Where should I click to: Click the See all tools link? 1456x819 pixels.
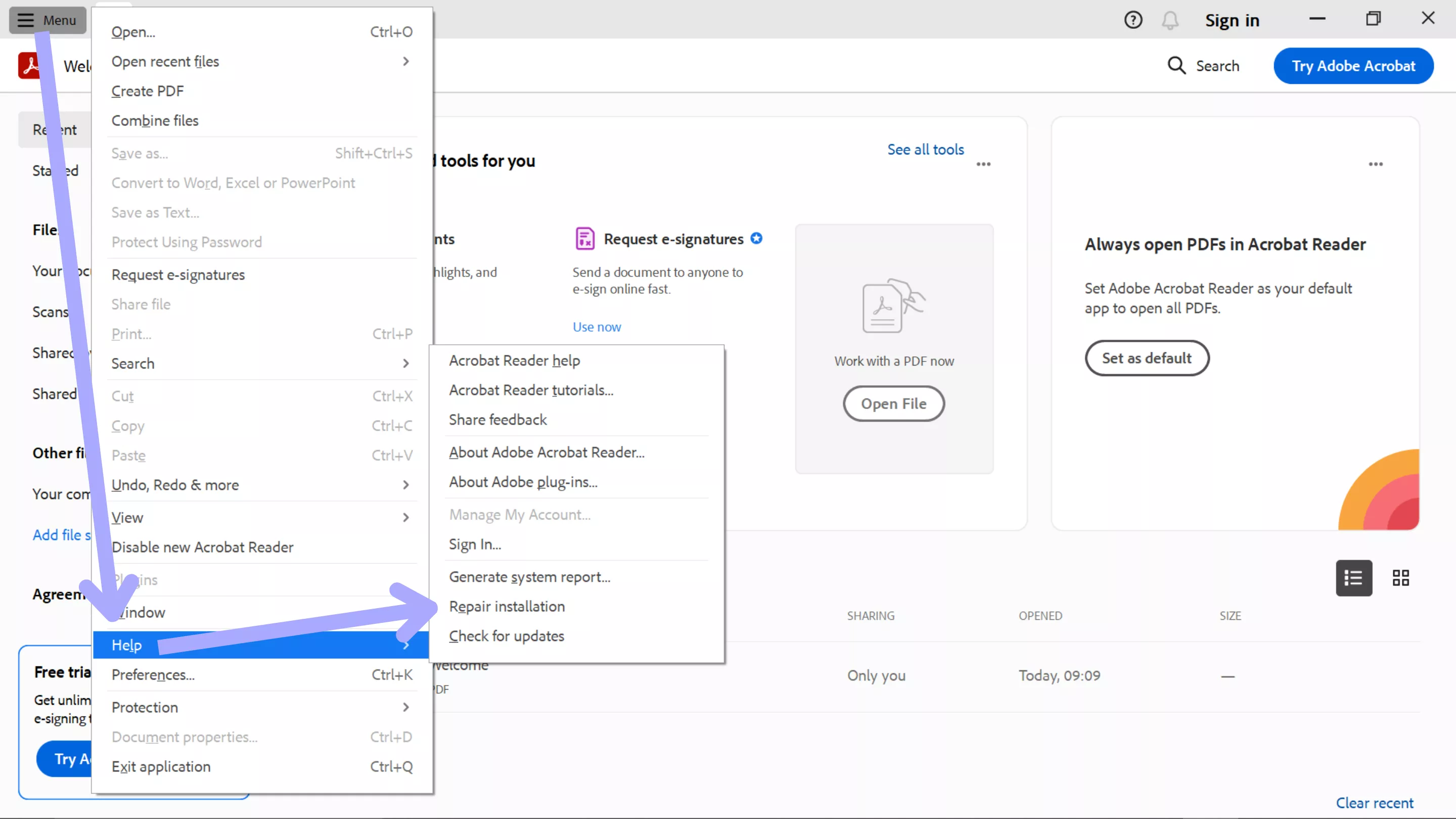click(x=925, y=149)
